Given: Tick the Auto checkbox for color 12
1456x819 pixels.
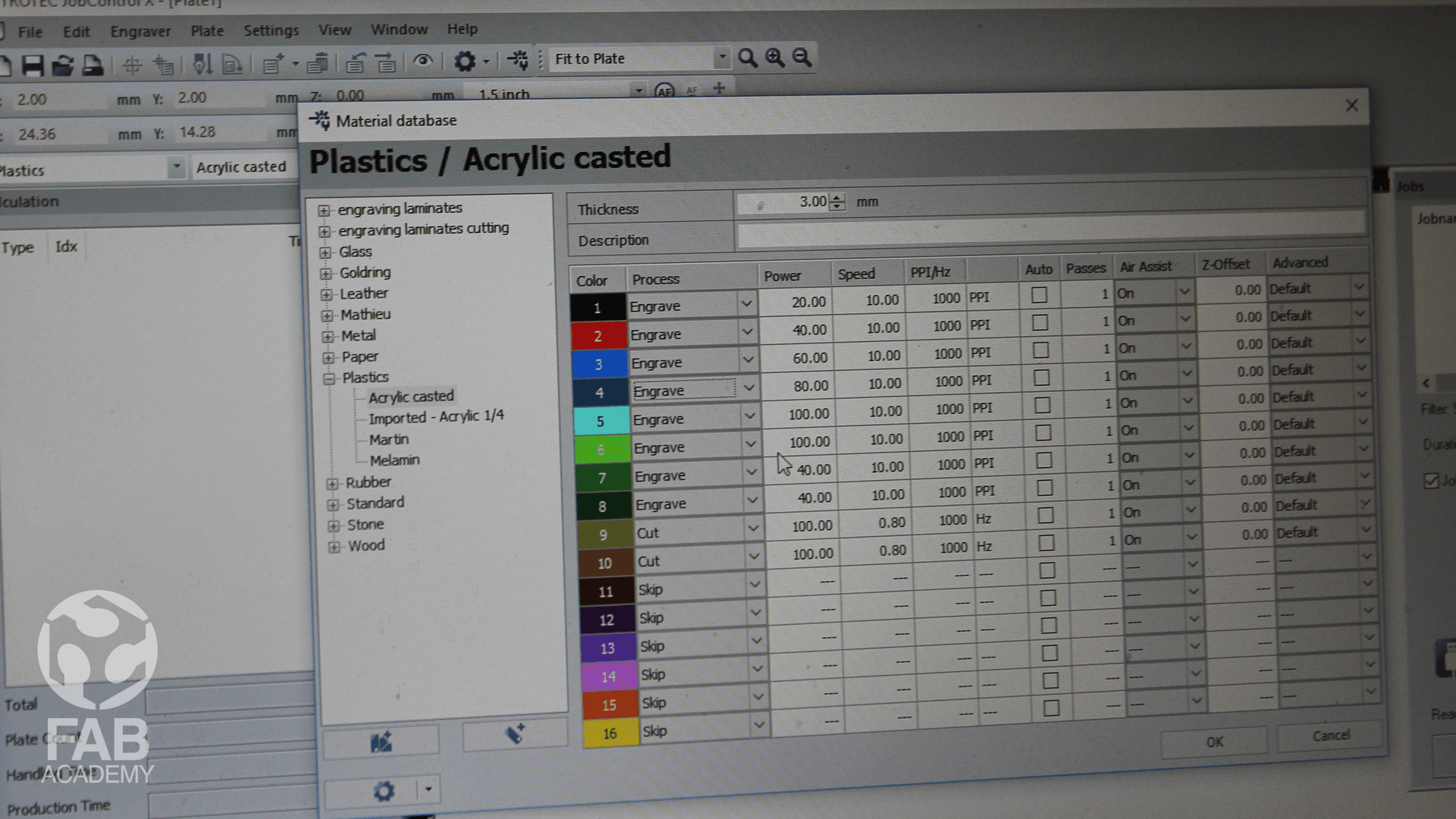Looking at the screenshot, I should (x=1048, y=598).
